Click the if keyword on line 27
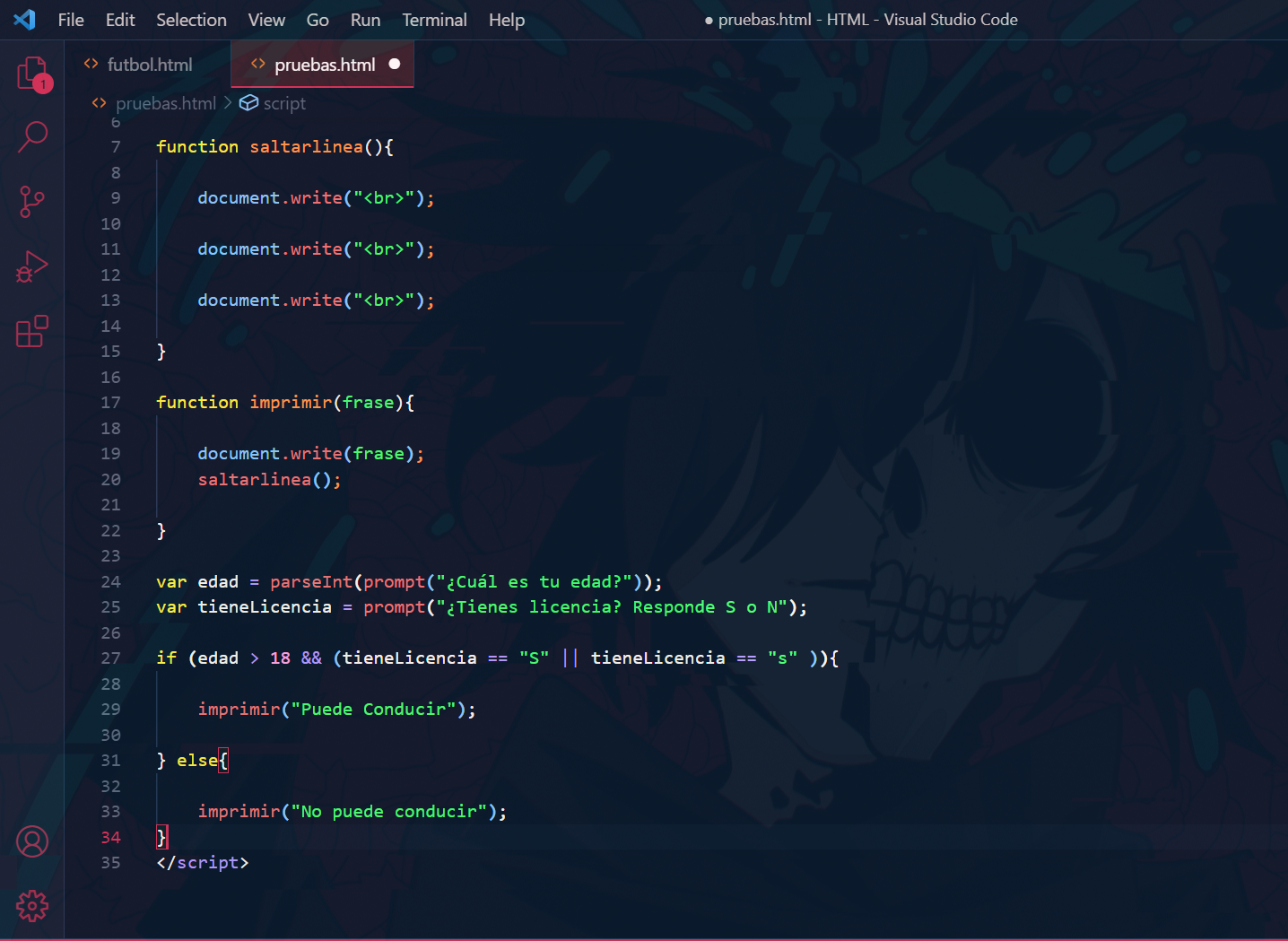 (x=167, y=658)
